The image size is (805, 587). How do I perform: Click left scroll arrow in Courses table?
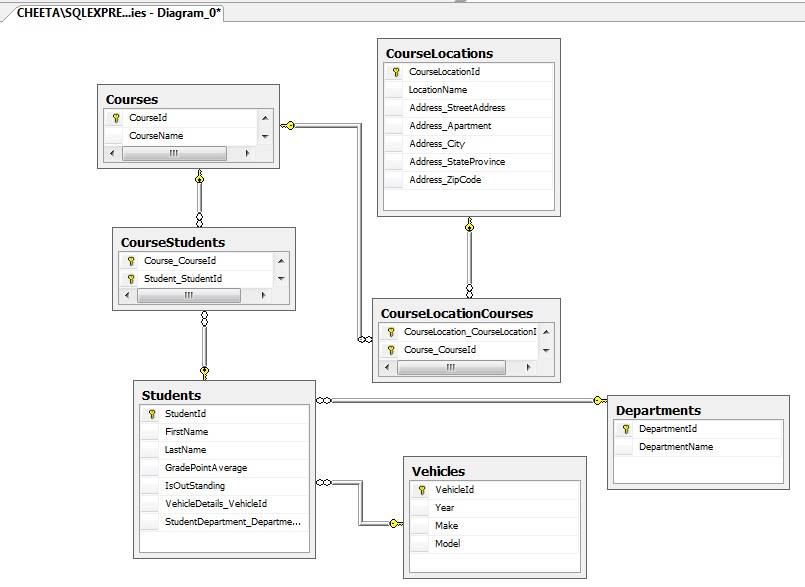(x=112, y=153)
